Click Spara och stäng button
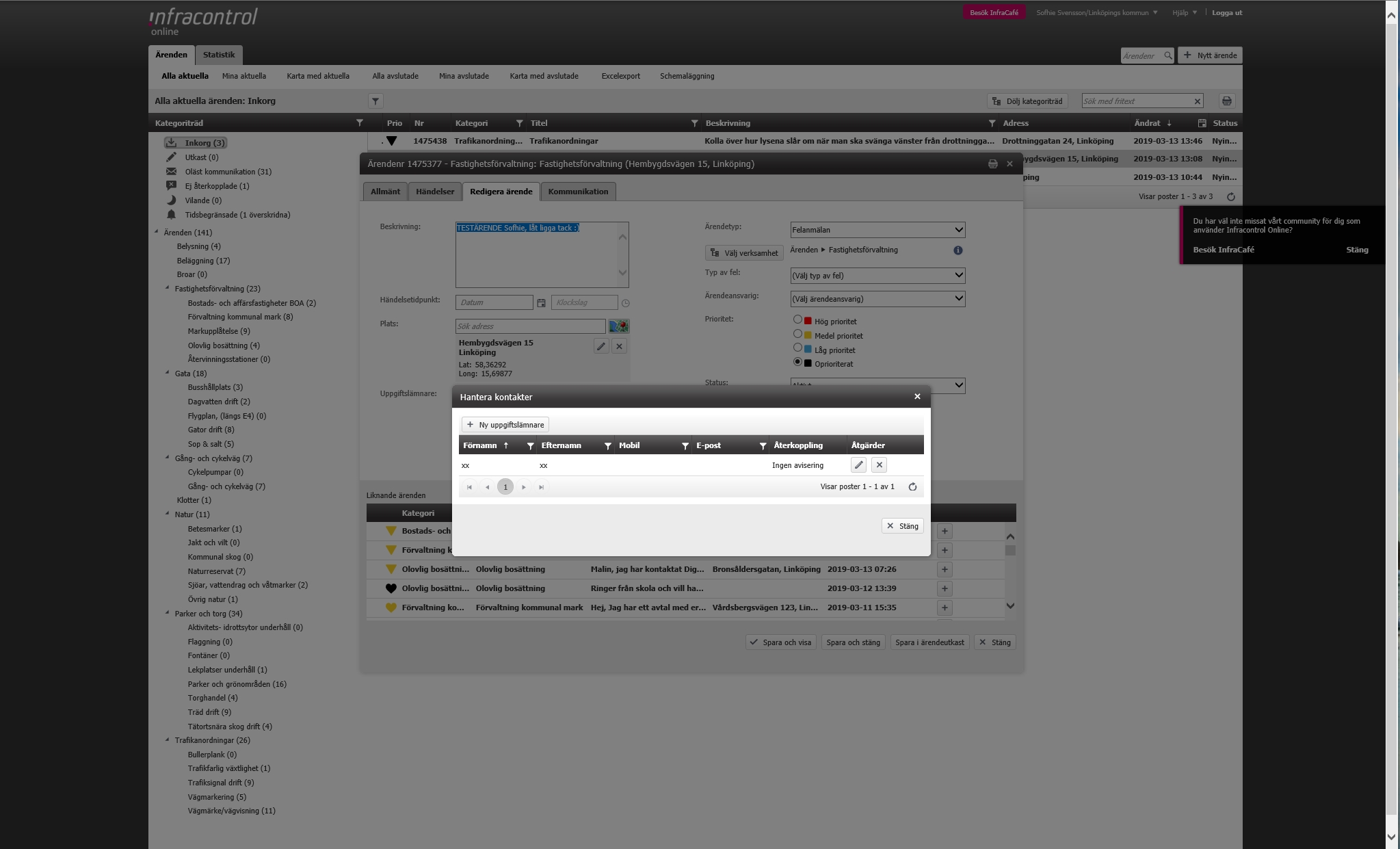Screen dimensions: 1400x849 [x=853, y=642]
